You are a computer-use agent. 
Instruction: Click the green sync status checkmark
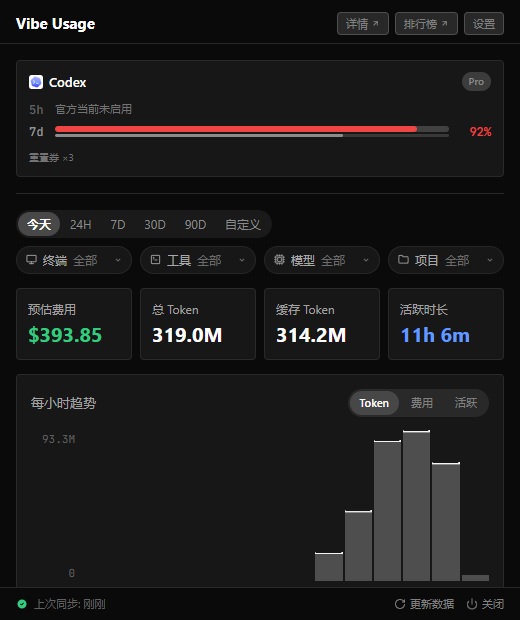coord(22,604)
